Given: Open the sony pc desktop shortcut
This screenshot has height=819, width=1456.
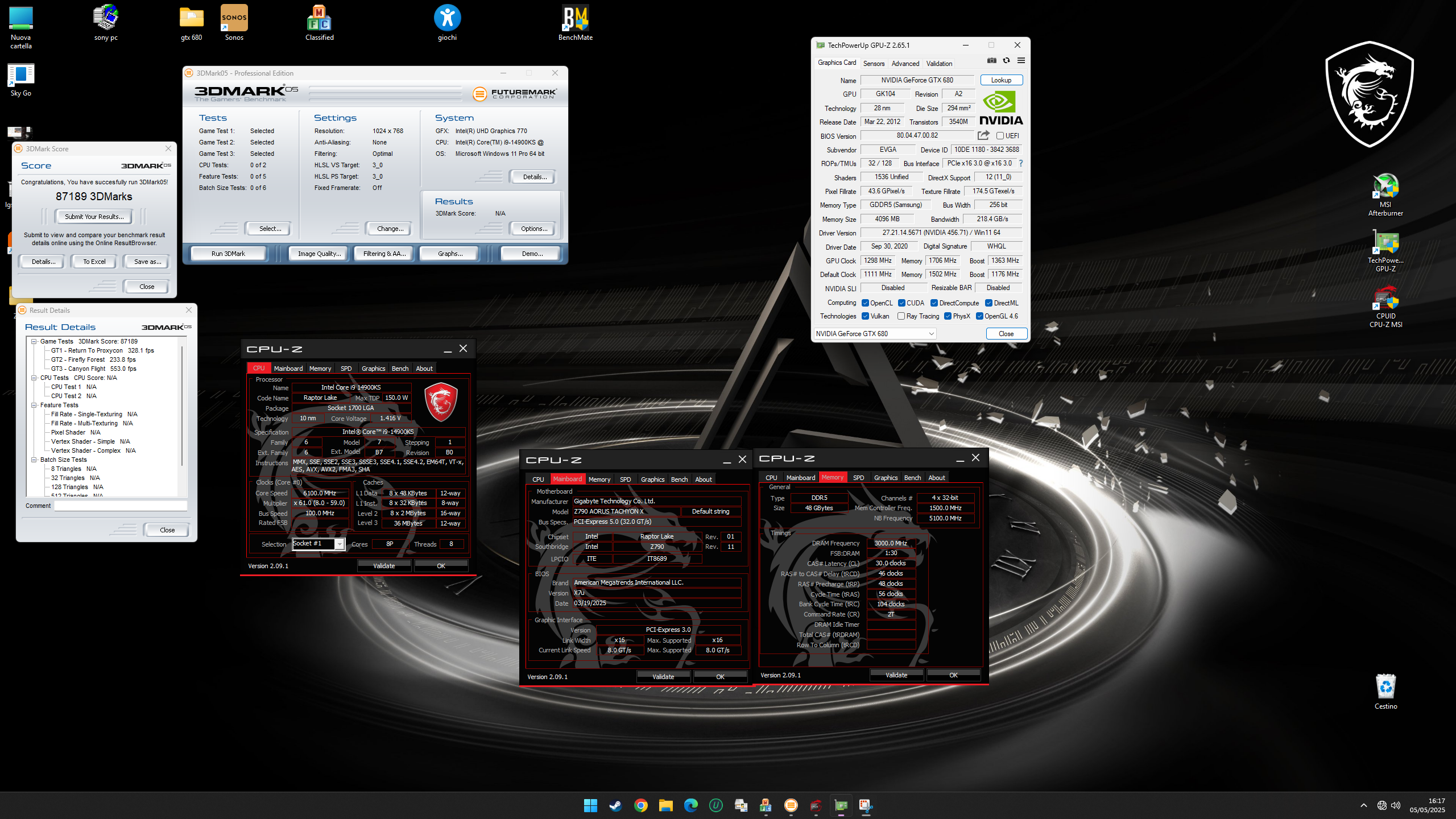Looking at the screenshot, I should click(x=106, y=23).
